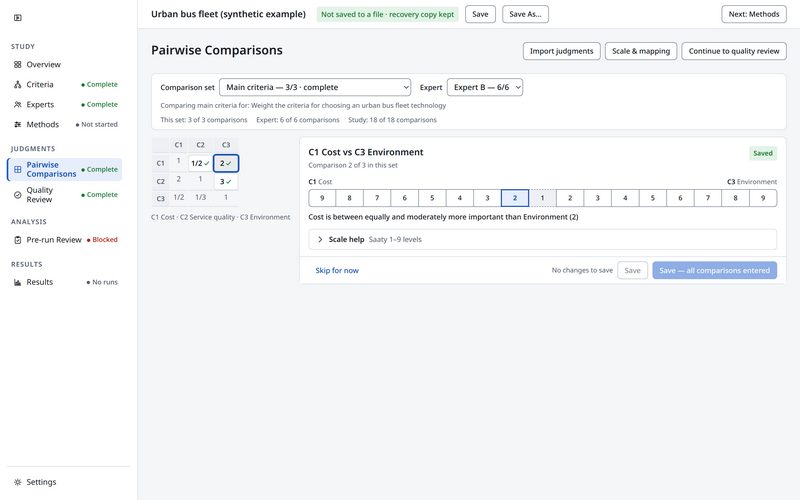800x500 pixels.
Task: Go to Overview in sidebar
Action: (x=65, y=64)
